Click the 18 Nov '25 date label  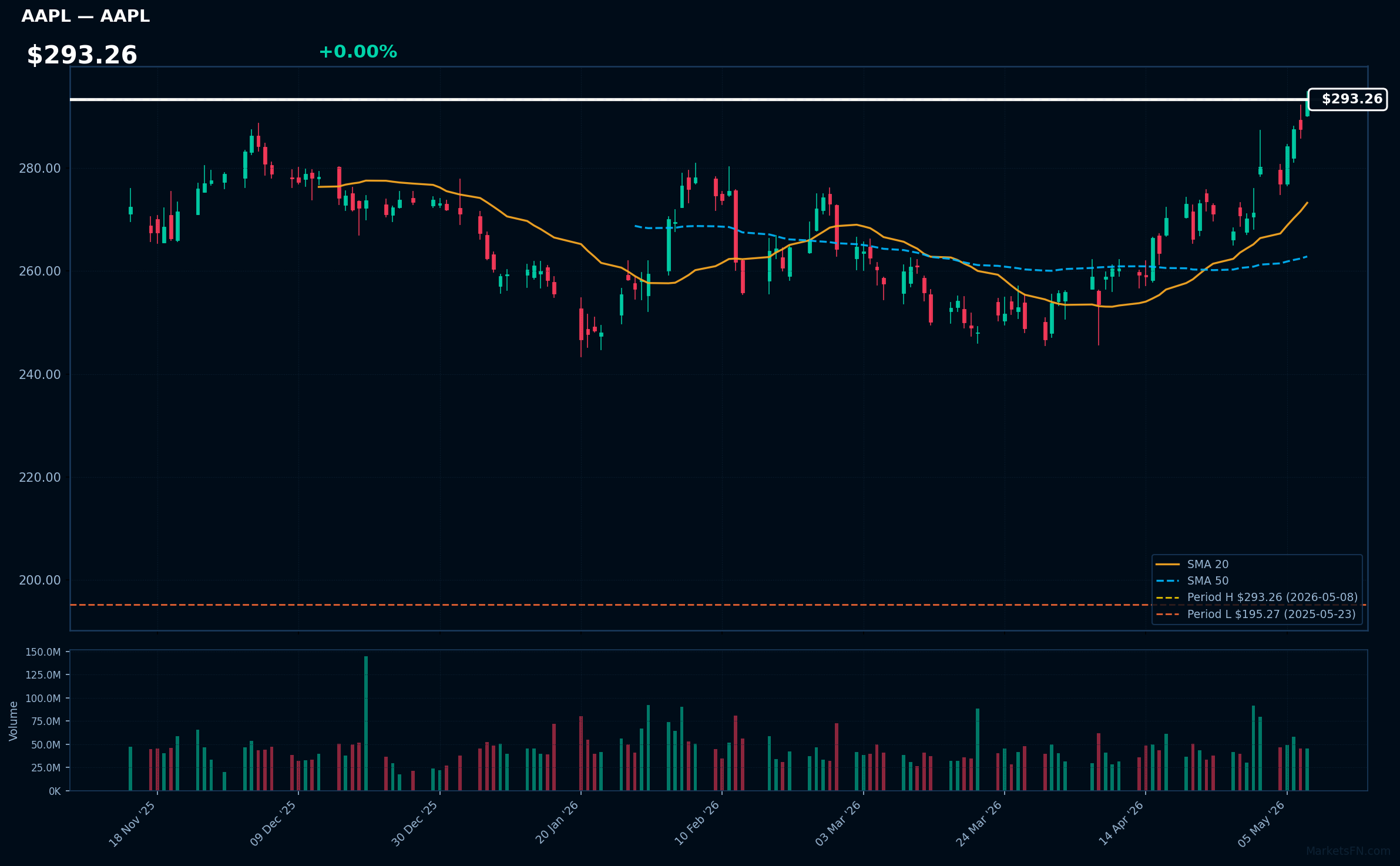tap(133, 824)
